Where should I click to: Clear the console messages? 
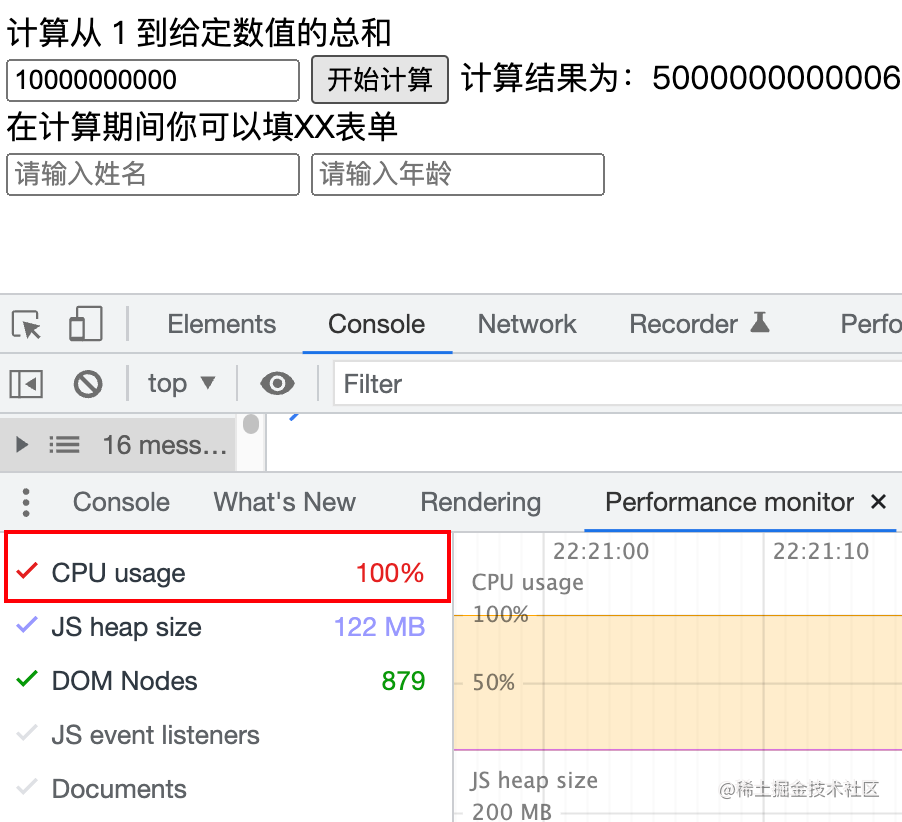click(88, 384)
